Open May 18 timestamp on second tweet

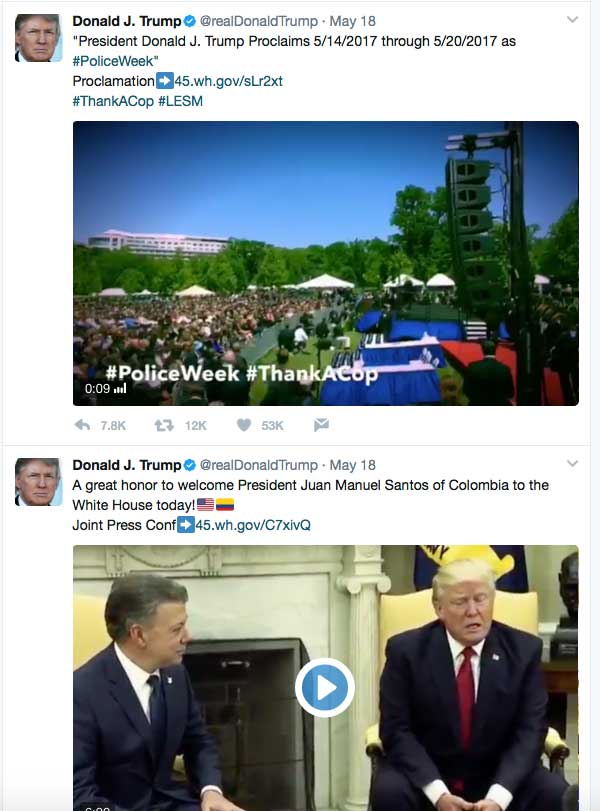[x=353, y=465]
